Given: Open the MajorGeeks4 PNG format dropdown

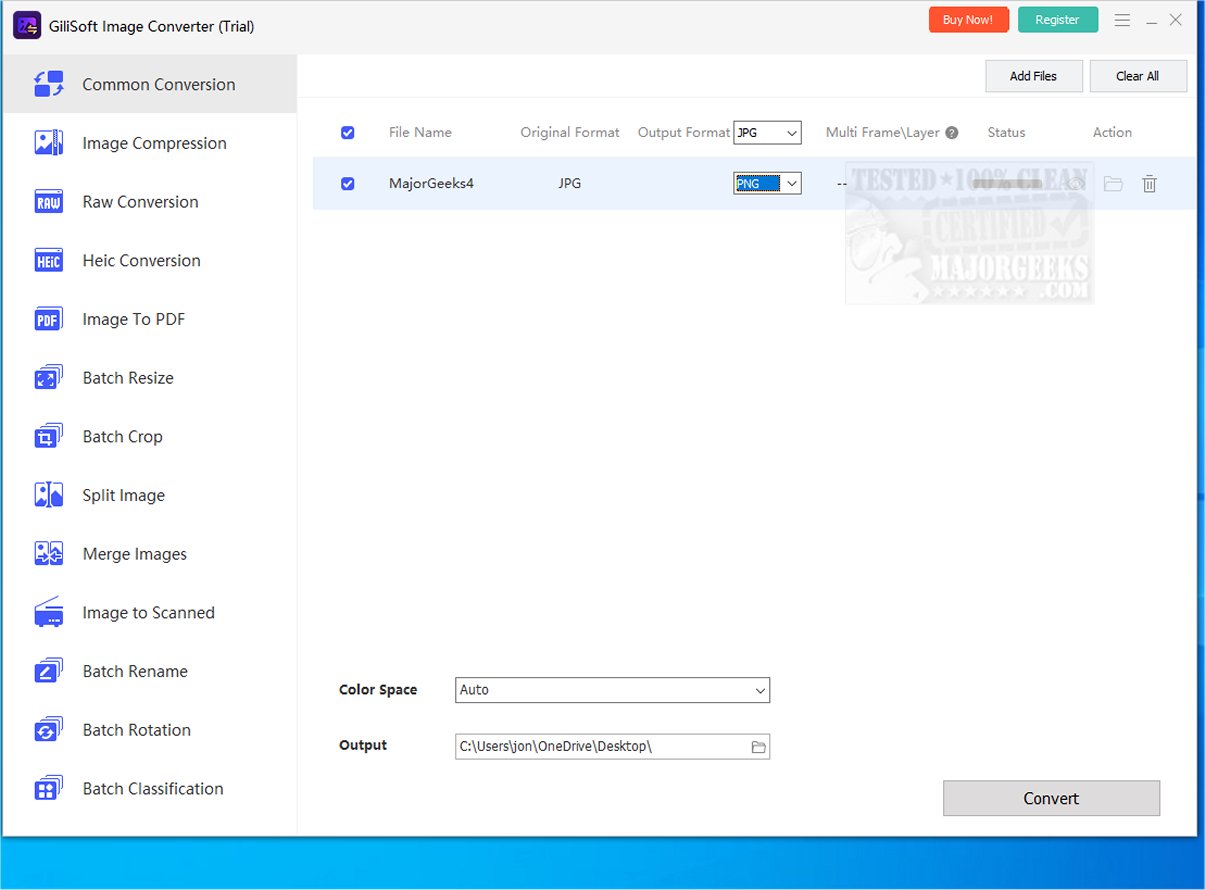Looking at the screenshot, I should pos(767,183).
